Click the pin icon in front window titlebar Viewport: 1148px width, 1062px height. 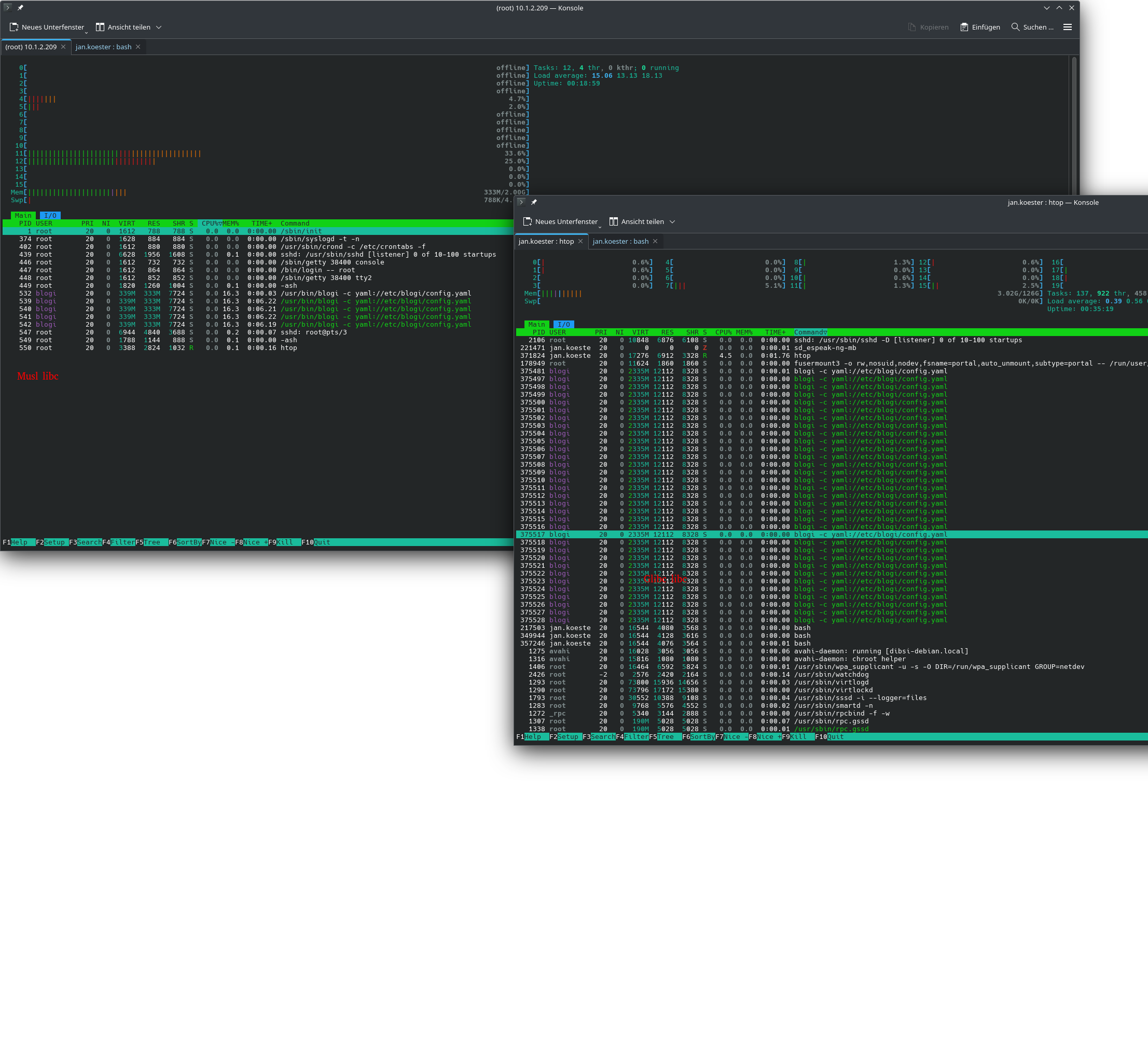pyautogui.click(x=534, y=202)
